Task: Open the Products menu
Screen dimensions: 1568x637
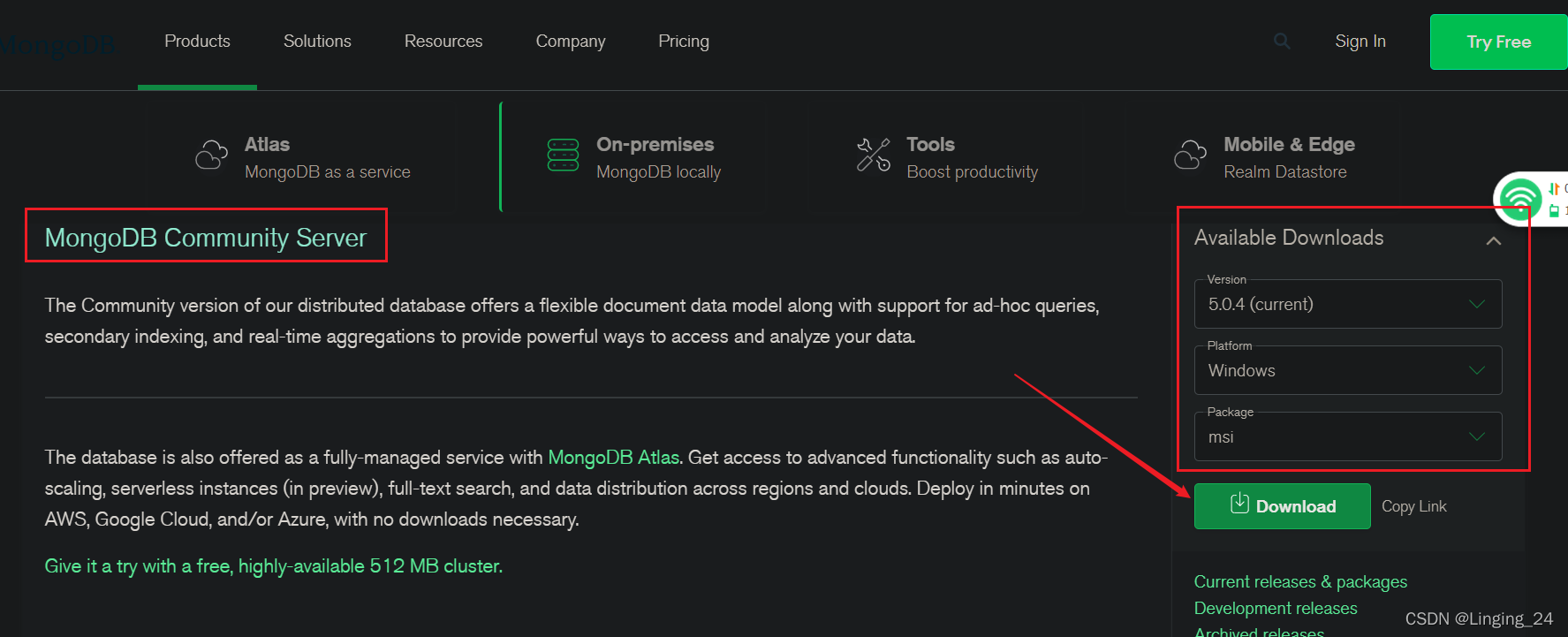Action: tap(197, 42)
